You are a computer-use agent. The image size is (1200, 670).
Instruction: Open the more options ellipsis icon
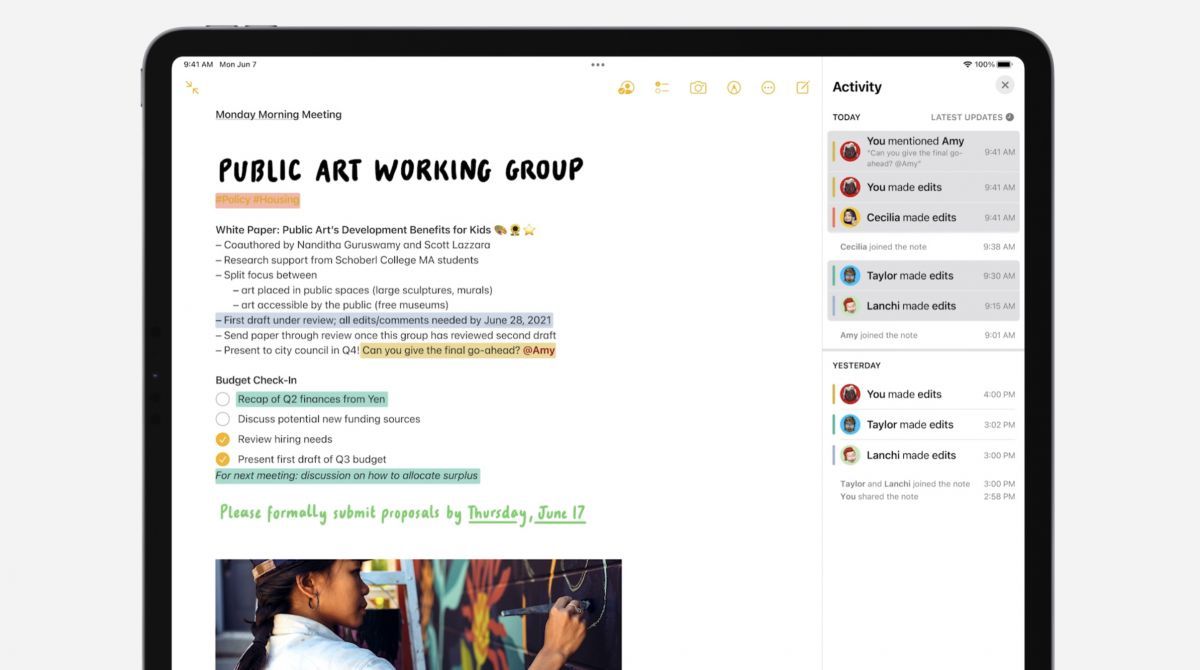[768, 87]
